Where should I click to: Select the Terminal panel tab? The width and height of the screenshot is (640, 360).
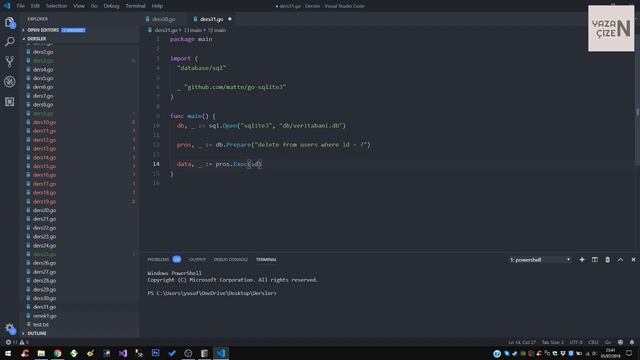(266, 260)
